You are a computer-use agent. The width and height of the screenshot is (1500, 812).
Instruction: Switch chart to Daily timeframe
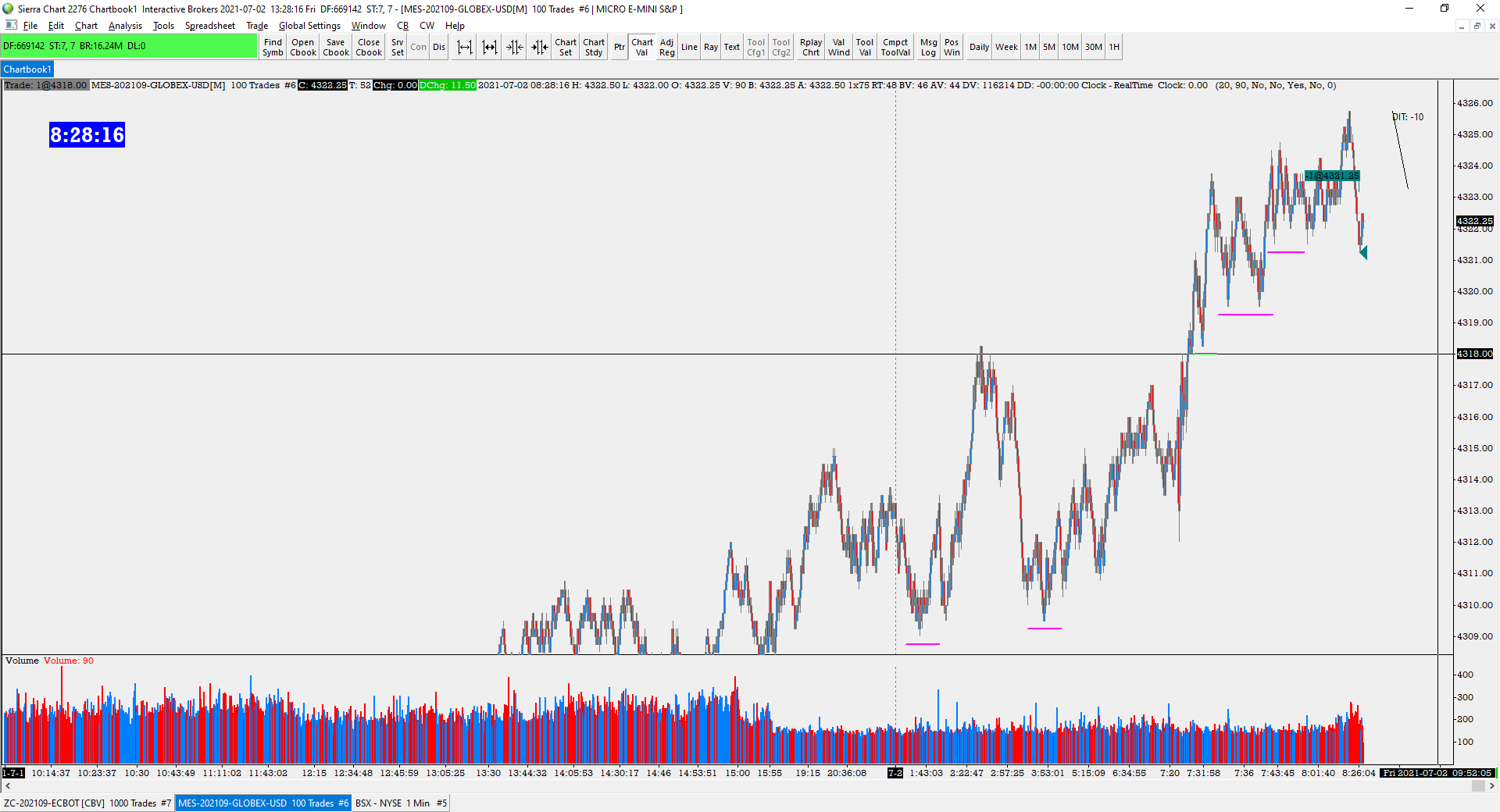(980, 48)
